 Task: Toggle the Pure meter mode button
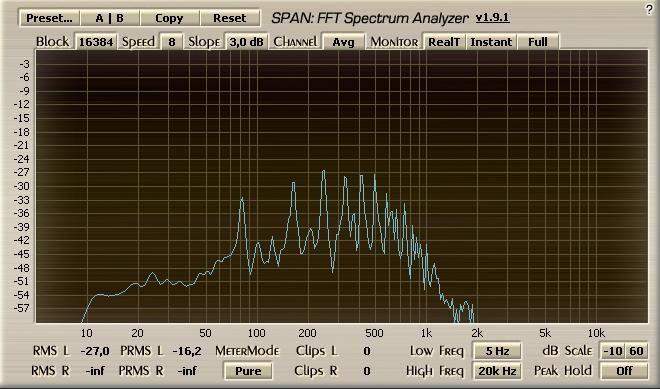coord(248,371)
